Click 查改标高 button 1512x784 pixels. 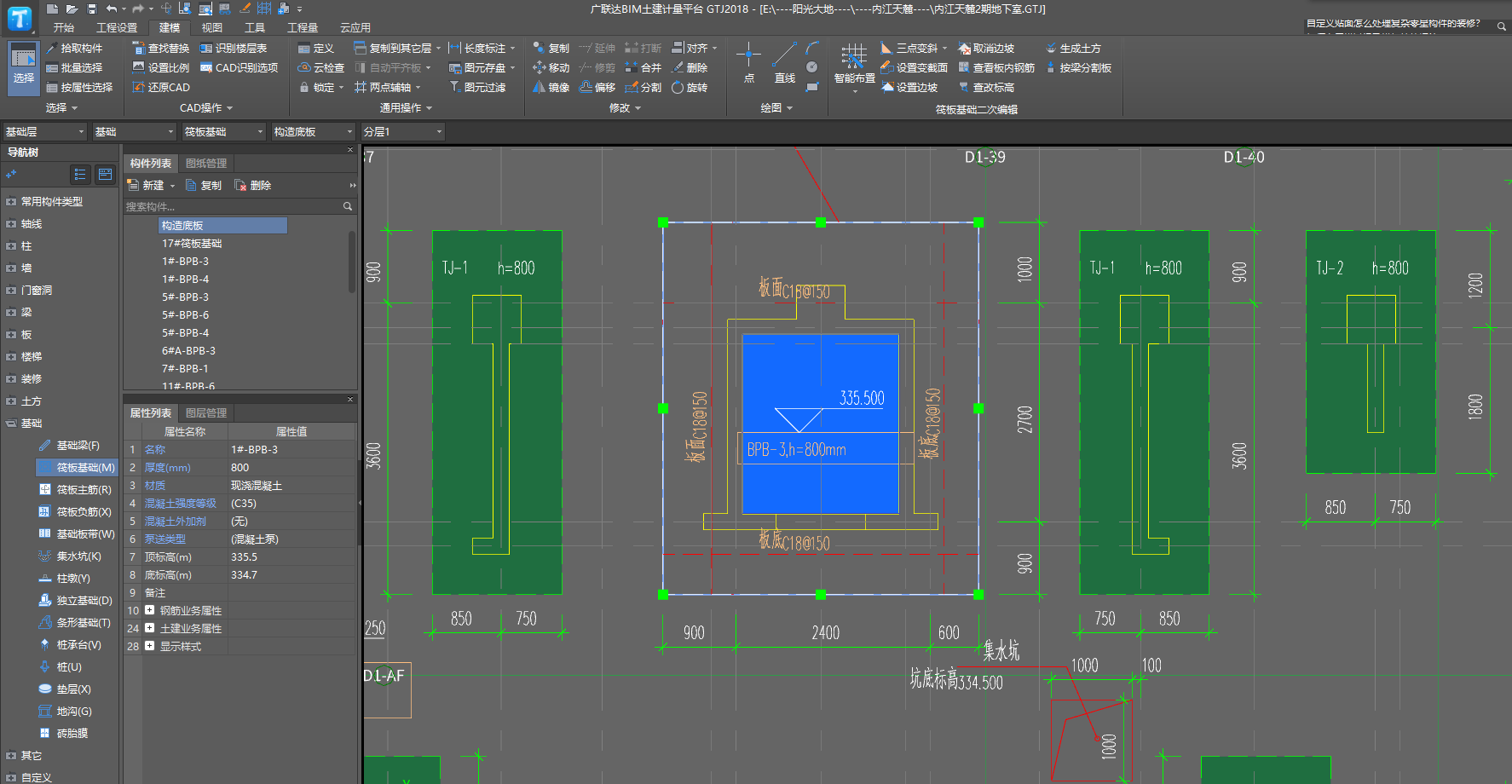986,88
